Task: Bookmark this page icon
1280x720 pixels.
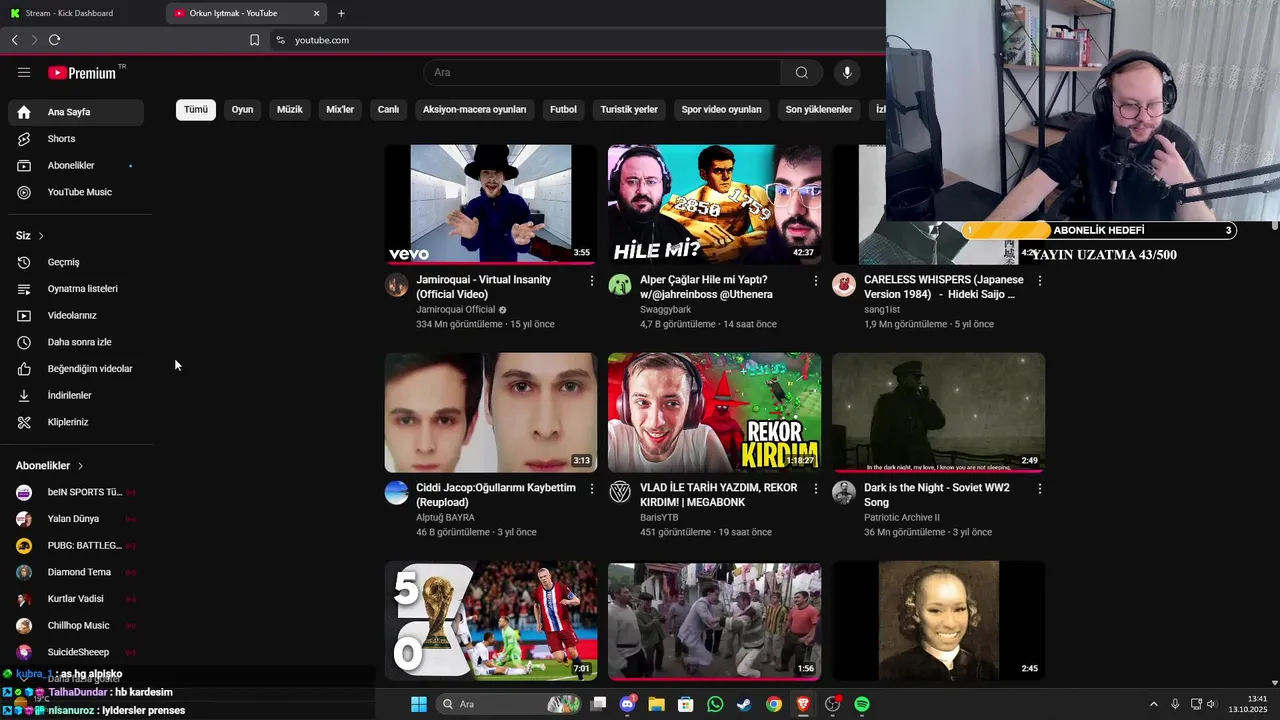Action: [x=254, y=40]
